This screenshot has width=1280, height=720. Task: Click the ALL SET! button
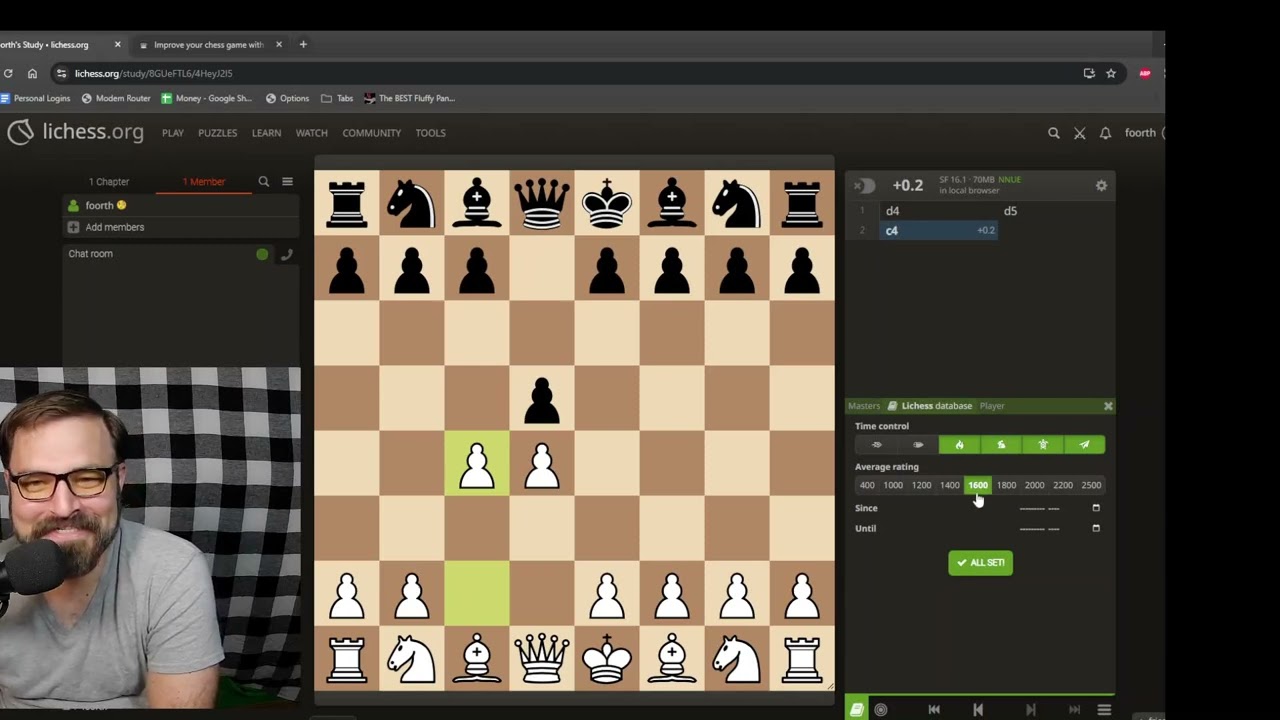pyautogui.click(x=980, y=563)
